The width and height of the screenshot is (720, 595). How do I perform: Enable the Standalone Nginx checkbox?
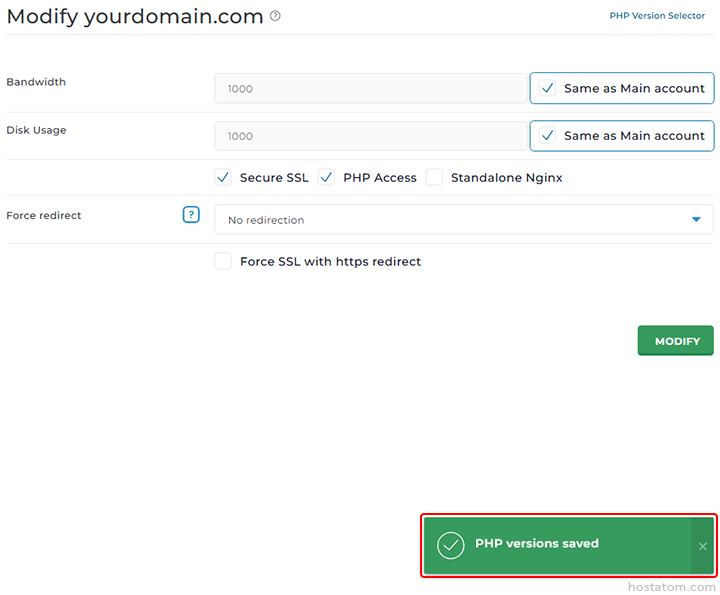(x=434, y=178)
